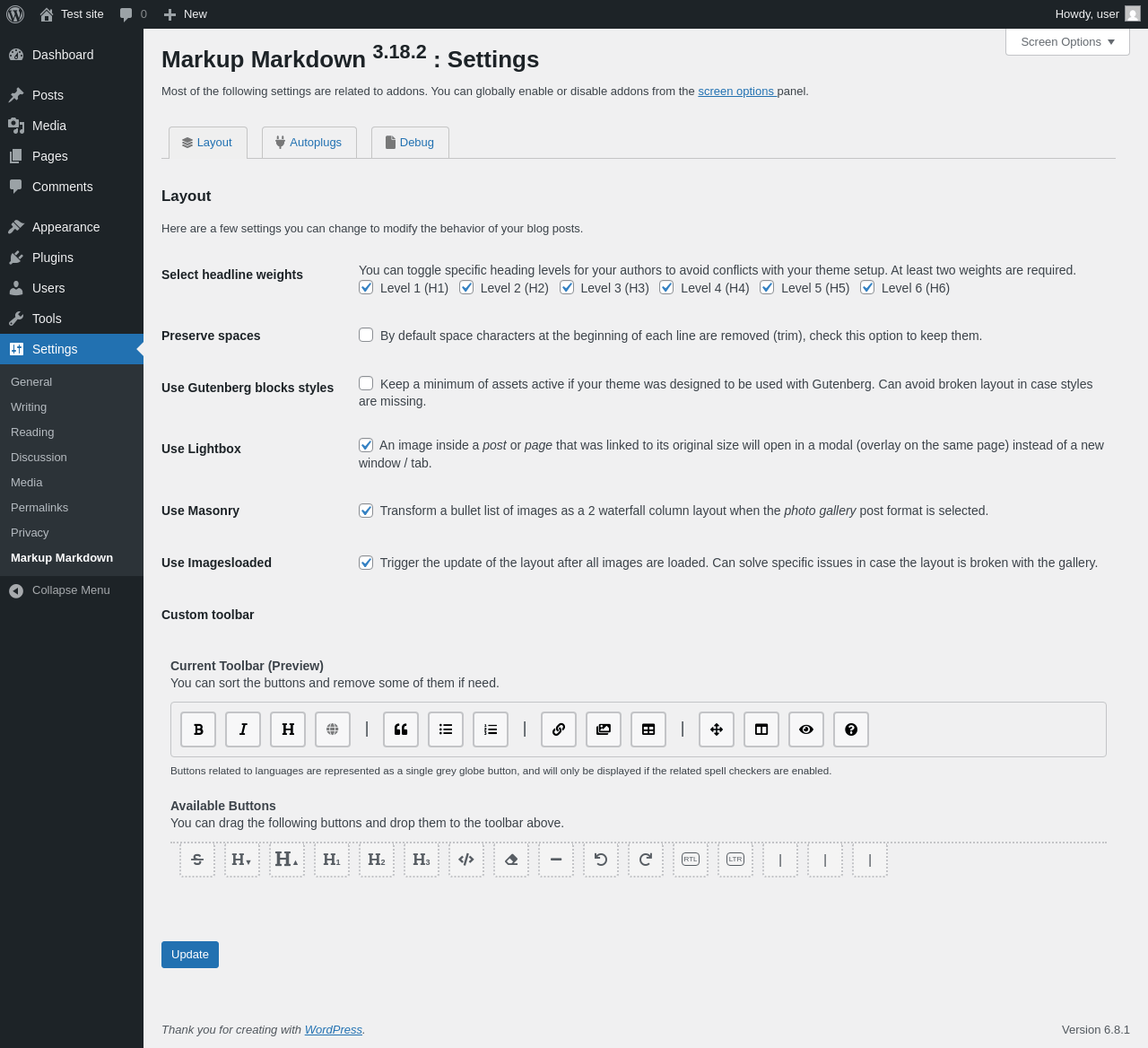Click the grey globe language button
Viewport: 1148px width, 1048px height.
(x=333, y=729)
